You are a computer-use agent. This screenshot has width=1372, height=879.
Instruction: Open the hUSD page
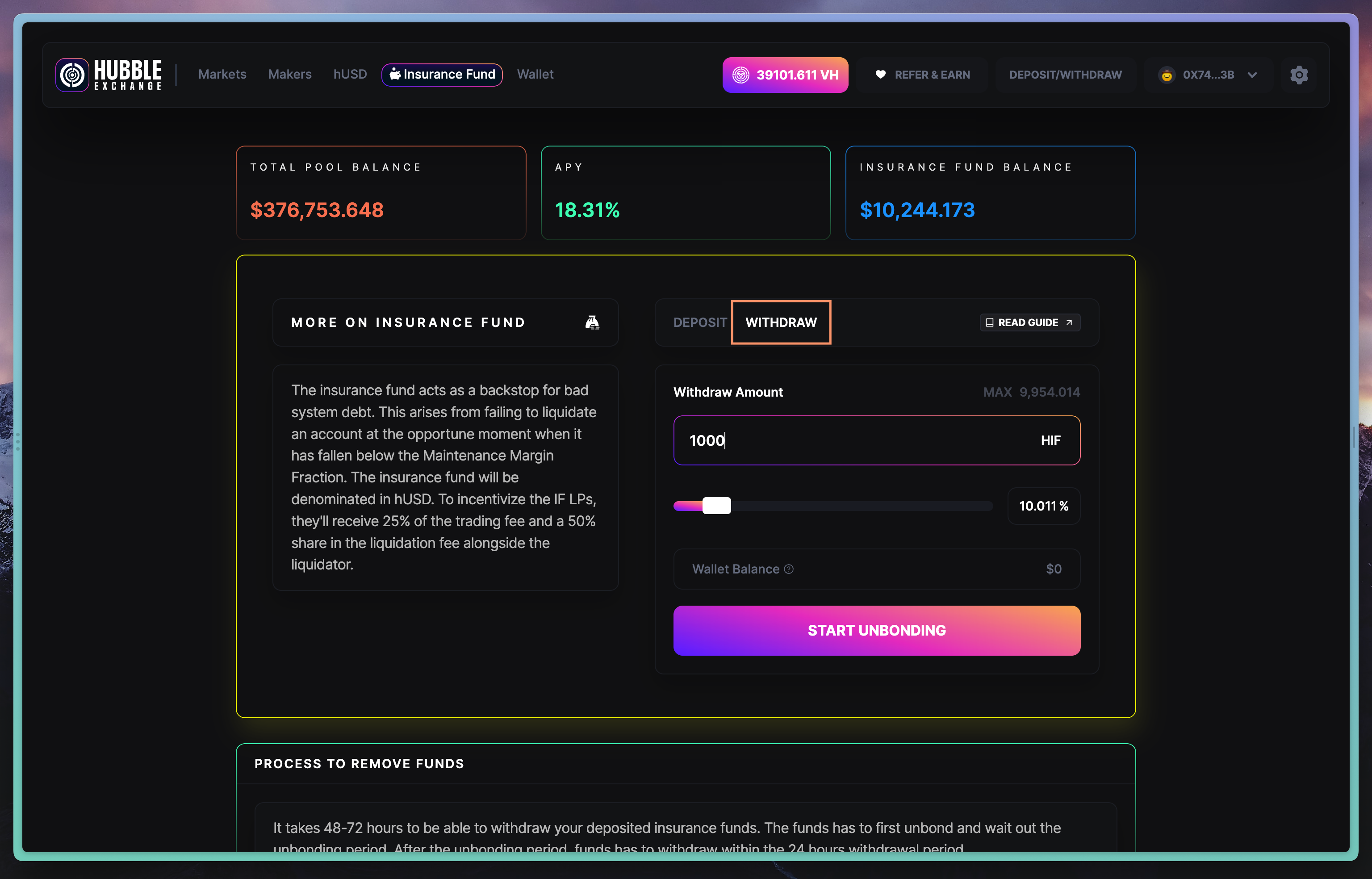[x=350, y=74]
